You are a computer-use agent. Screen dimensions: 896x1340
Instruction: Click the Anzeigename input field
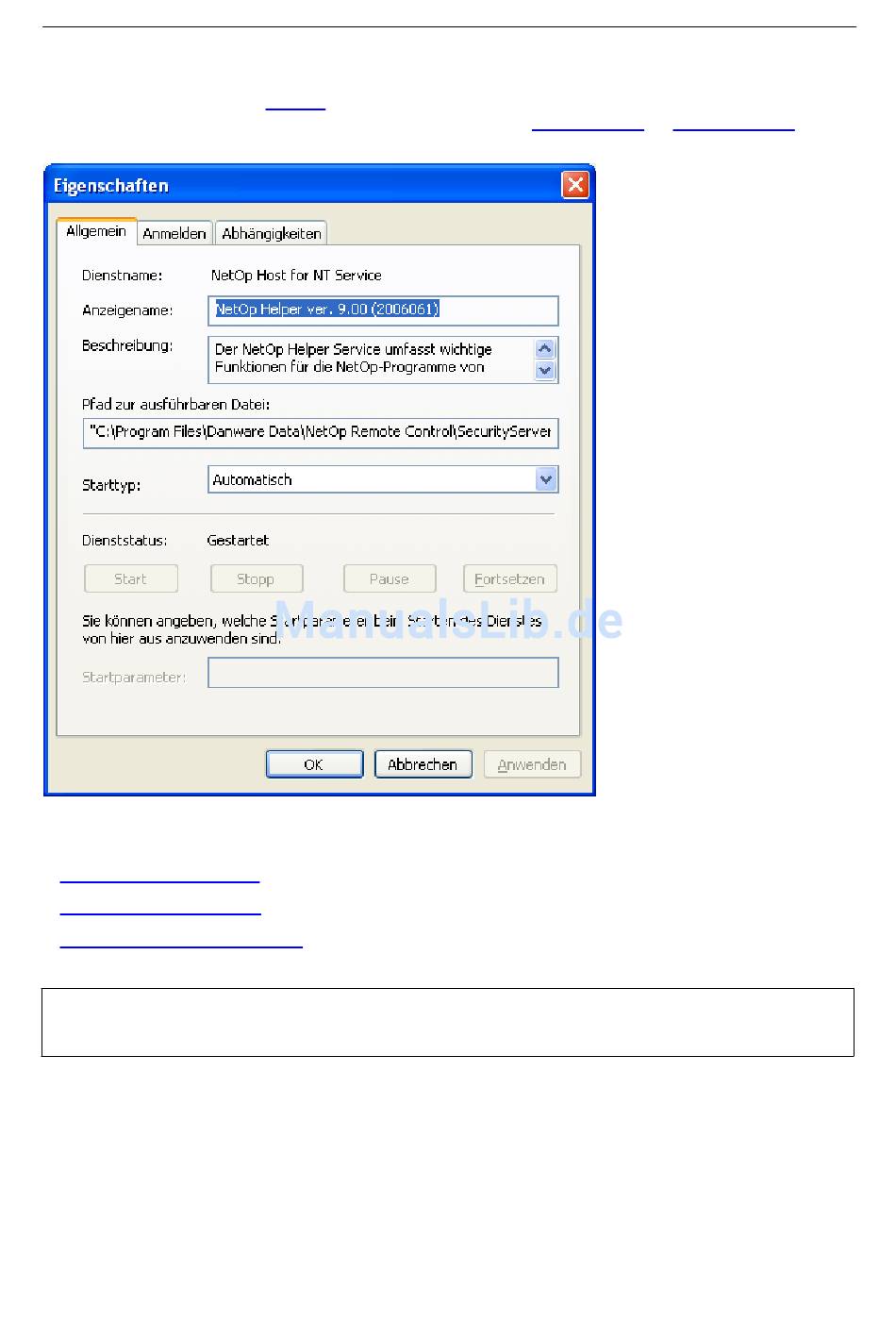(383, 310)
